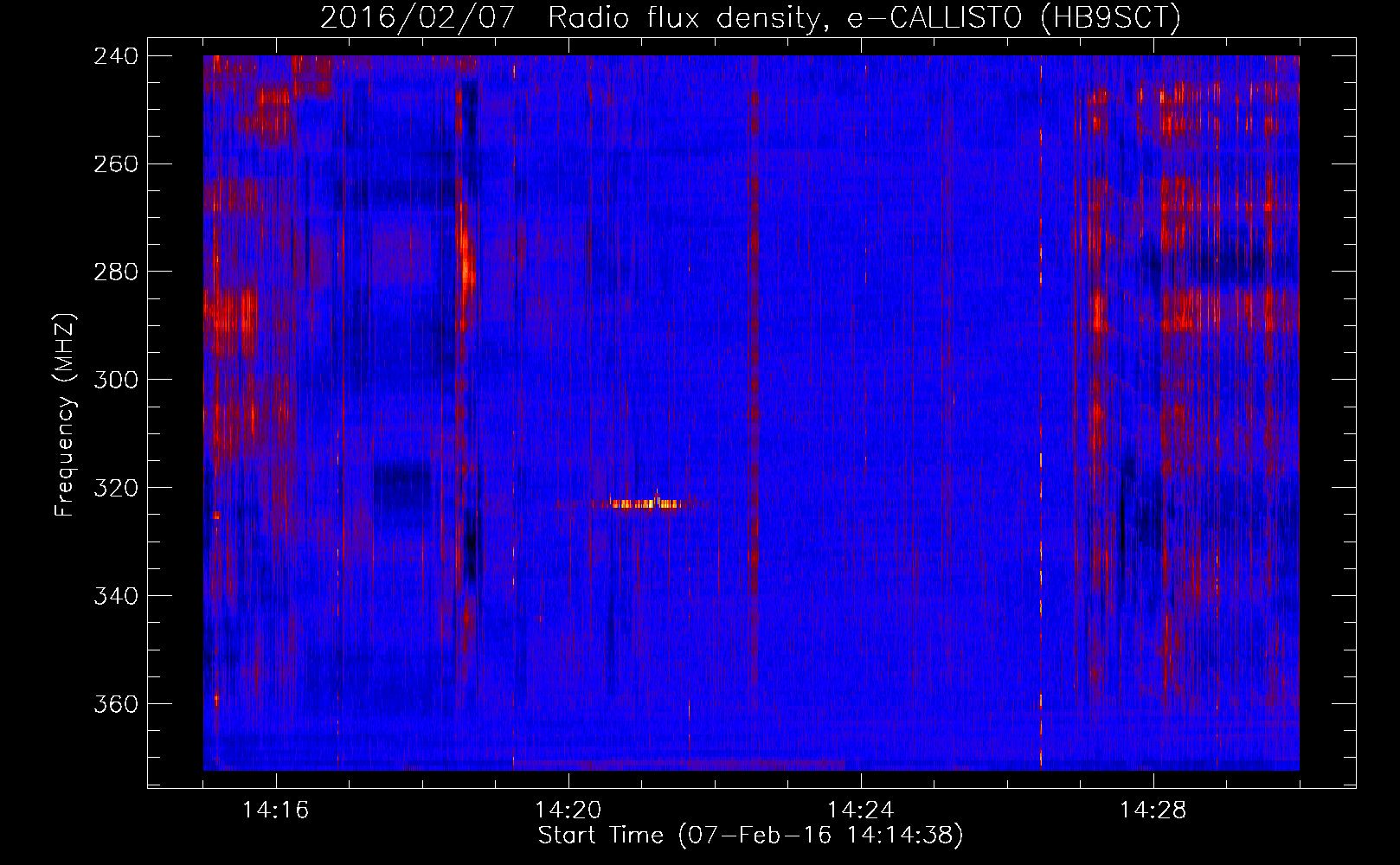1400x865 pixels.
Task: Select the 340 frequency tick label
Action: point(115,596)
